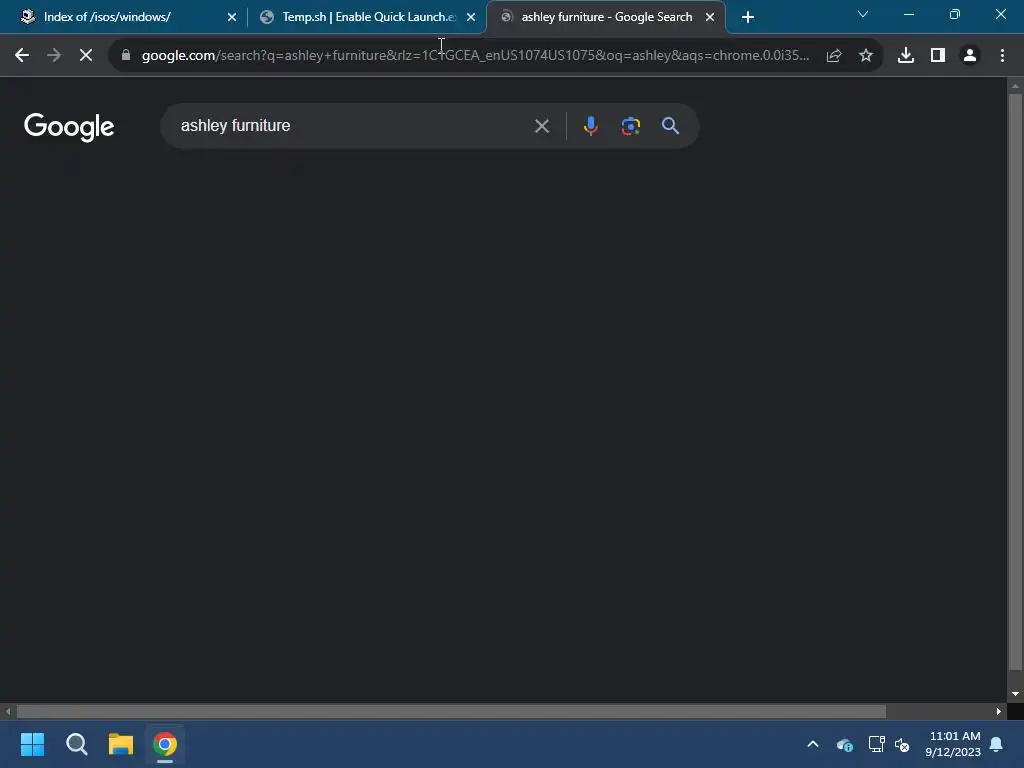1024x768 pixels.
Task: Open the OneDrive cloud tray icon
Action: pyautogui.click(x=844, y=744)
